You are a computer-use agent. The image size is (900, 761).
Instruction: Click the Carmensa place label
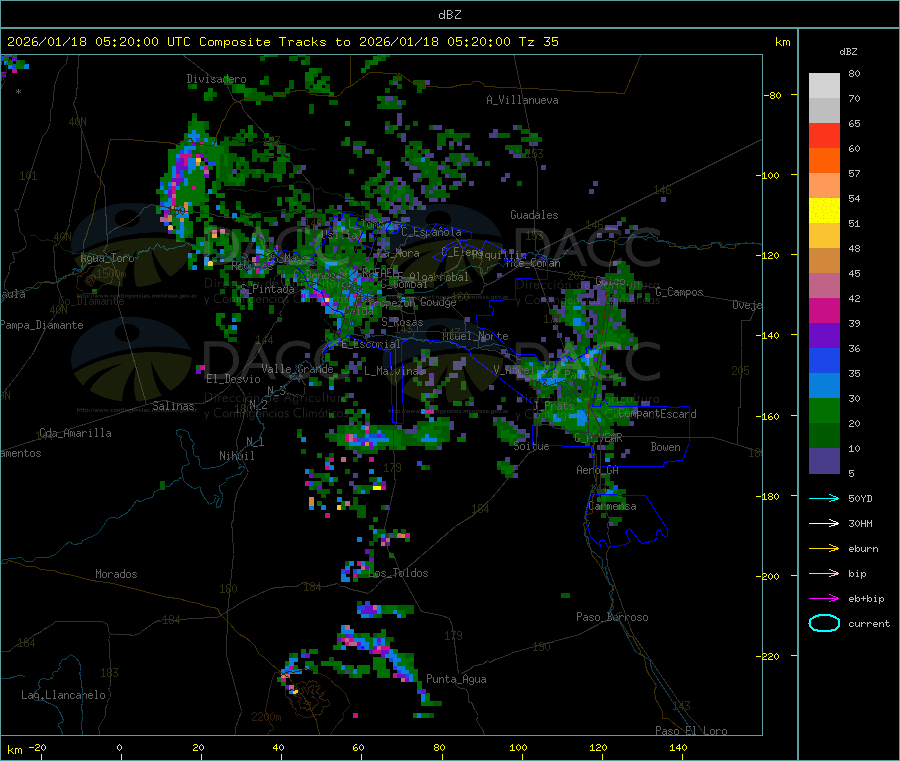click(x=612, y=506)
